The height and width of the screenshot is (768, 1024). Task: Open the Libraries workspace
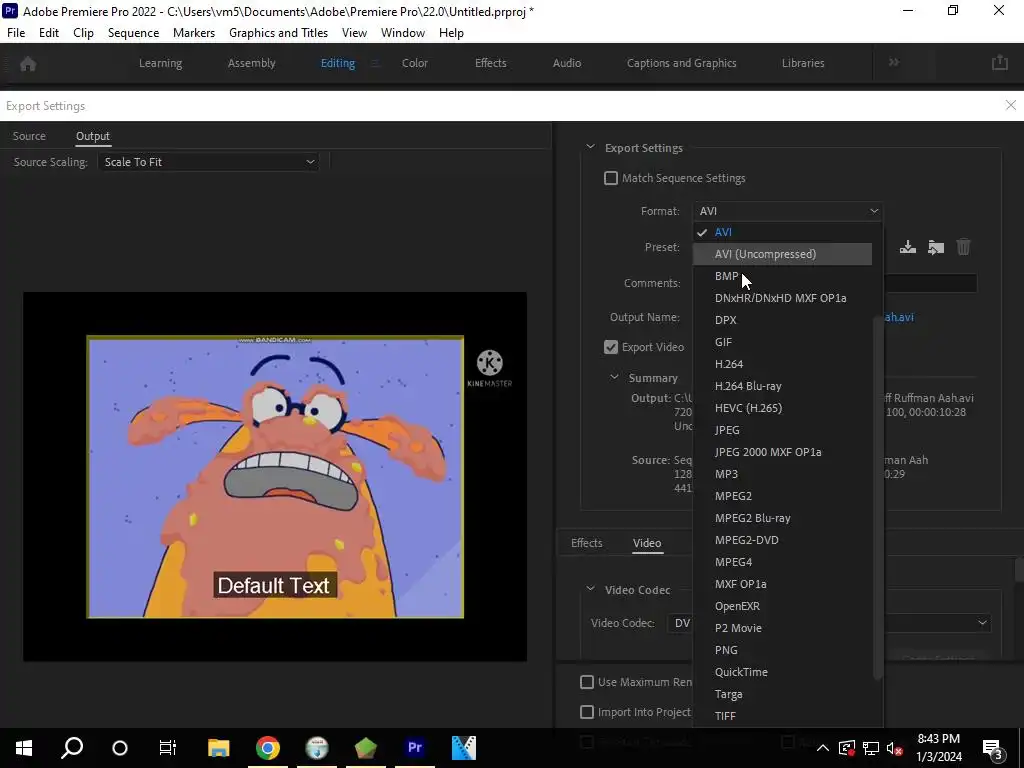[x=803, y=63]
